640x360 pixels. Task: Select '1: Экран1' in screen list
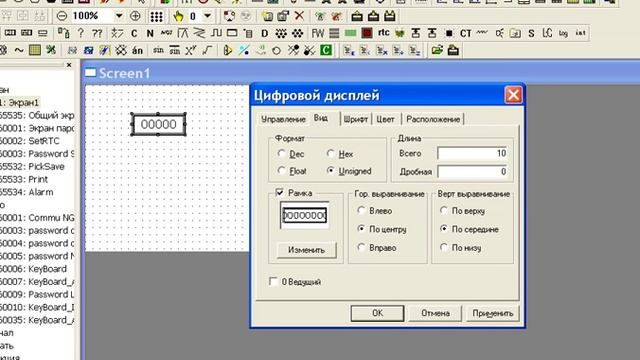20,102
